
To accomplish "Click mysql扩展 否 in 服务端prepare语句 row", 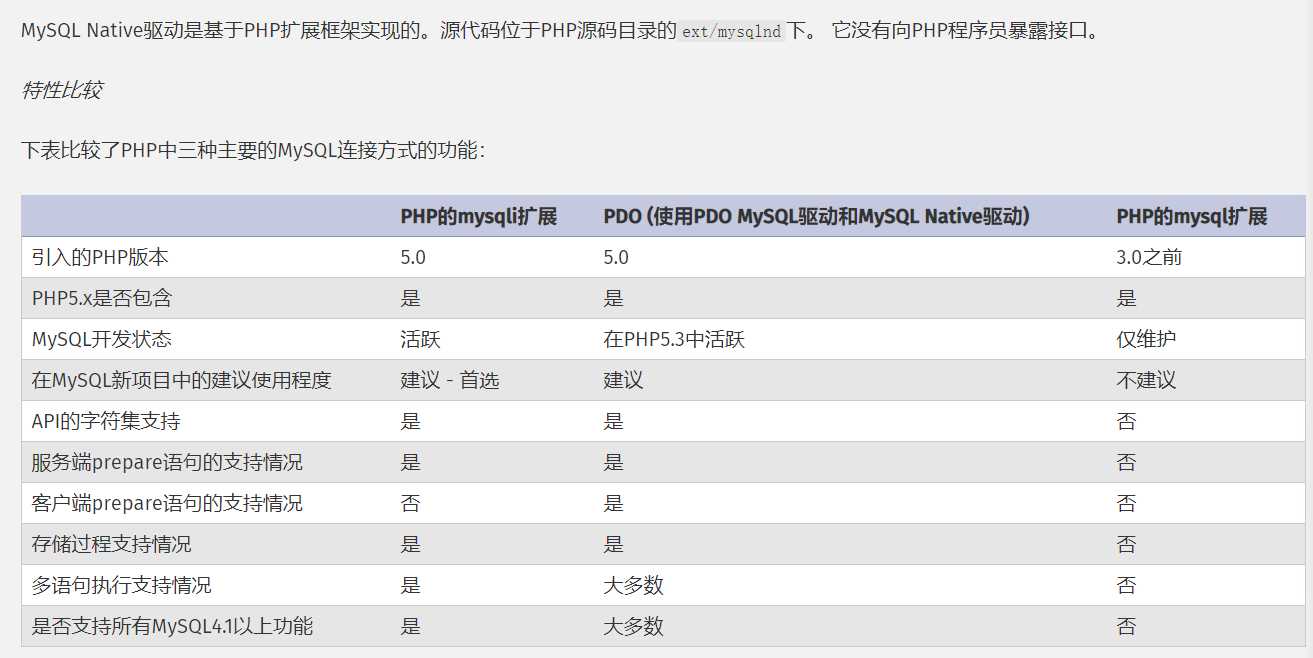I will (x=1126, y=462).
